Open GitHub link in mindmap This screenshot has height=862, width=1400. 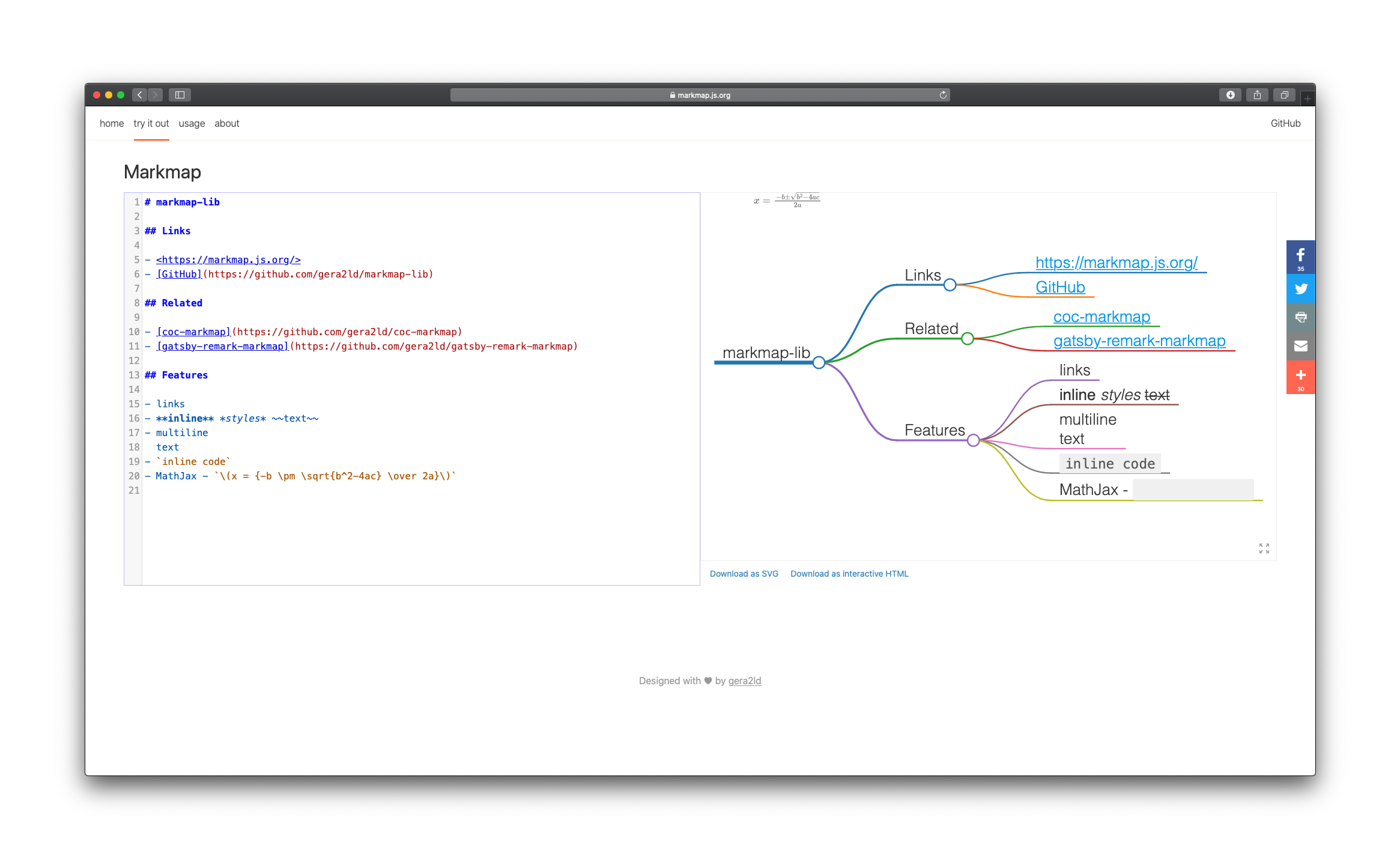coord(1060,287)
